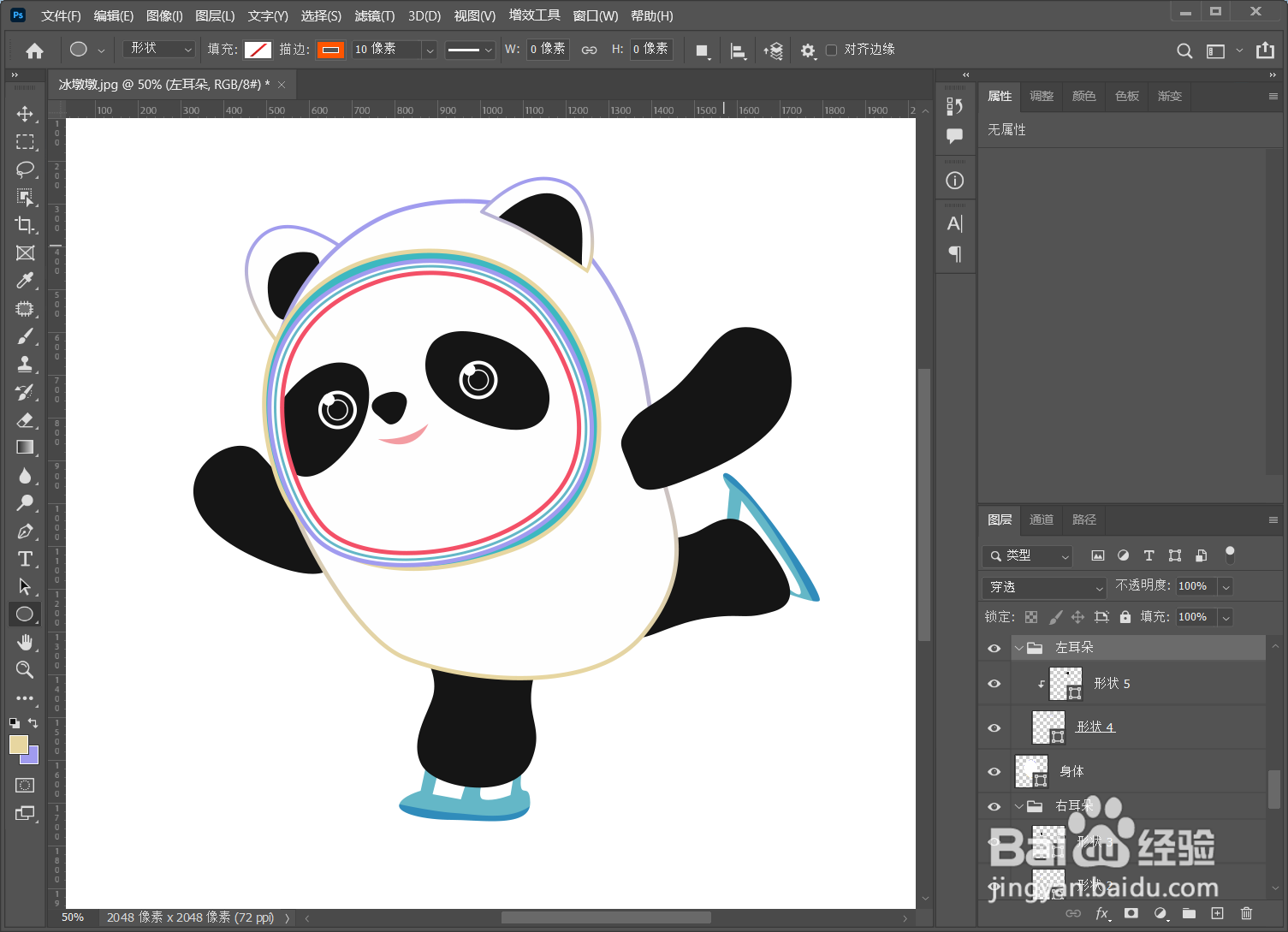The image size is (1288, 932).
Task: Open stroke width dropdown arrow
Action: [x=430, y=50]
